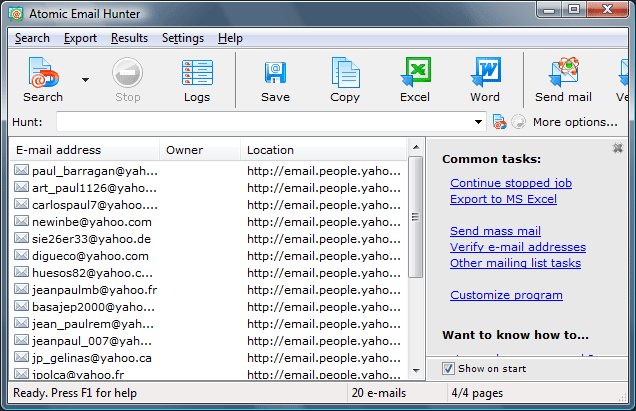Click the grey stop icon beside Hunt field
Viewport: 636px width, 411px height.
point(518,122)
